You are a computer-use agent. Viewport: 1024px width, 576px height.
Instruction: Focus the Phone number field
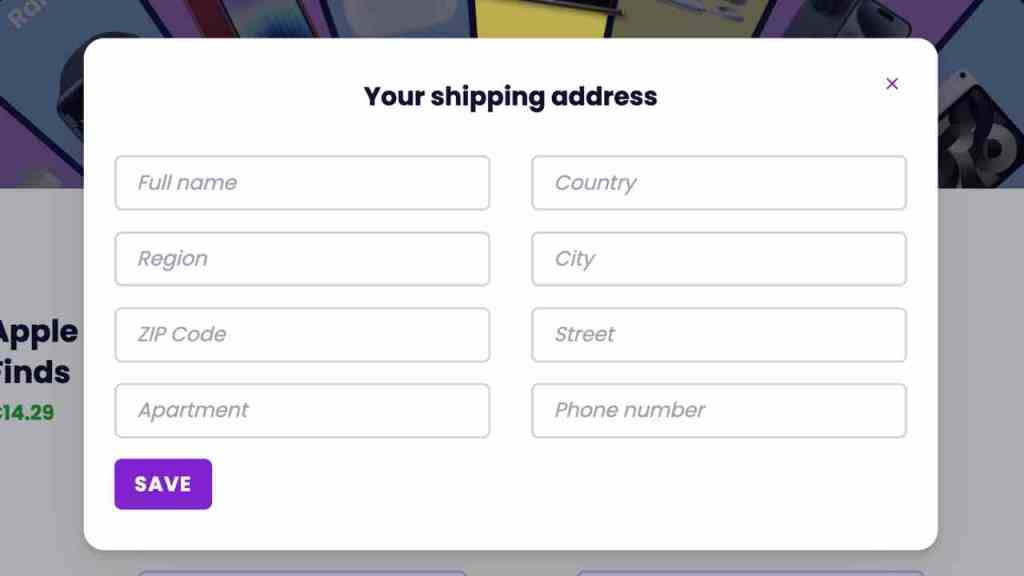718,411
